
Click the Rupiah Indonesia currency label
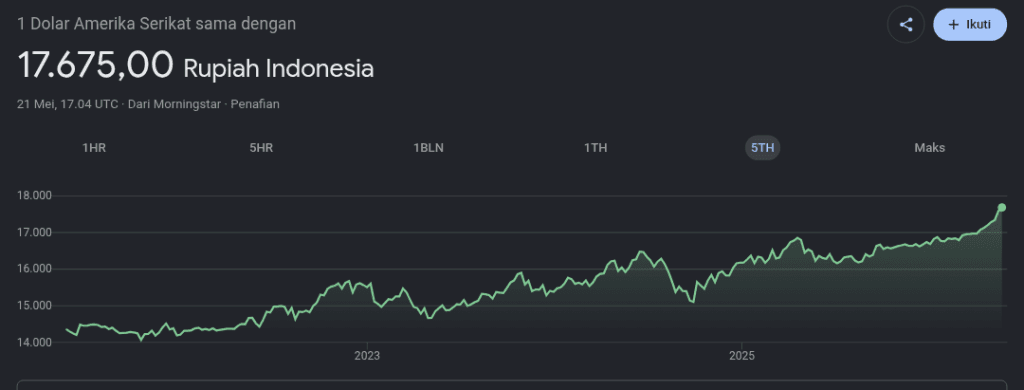[x=279, y=69]
